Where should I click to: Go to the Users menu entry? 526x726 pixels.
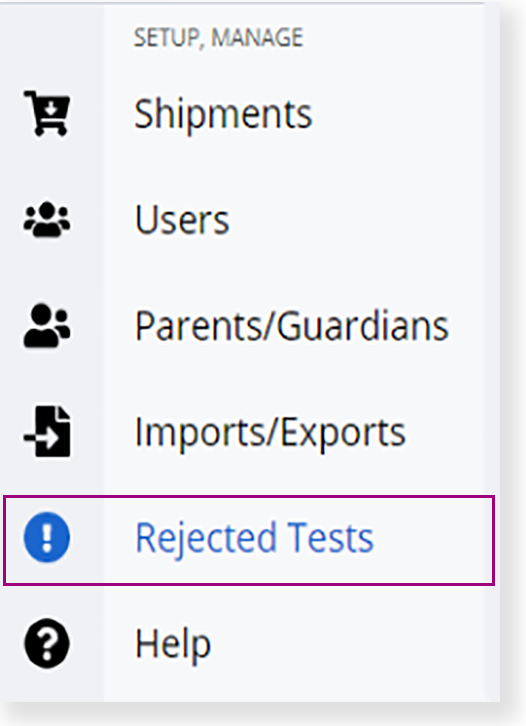(182, 219)
